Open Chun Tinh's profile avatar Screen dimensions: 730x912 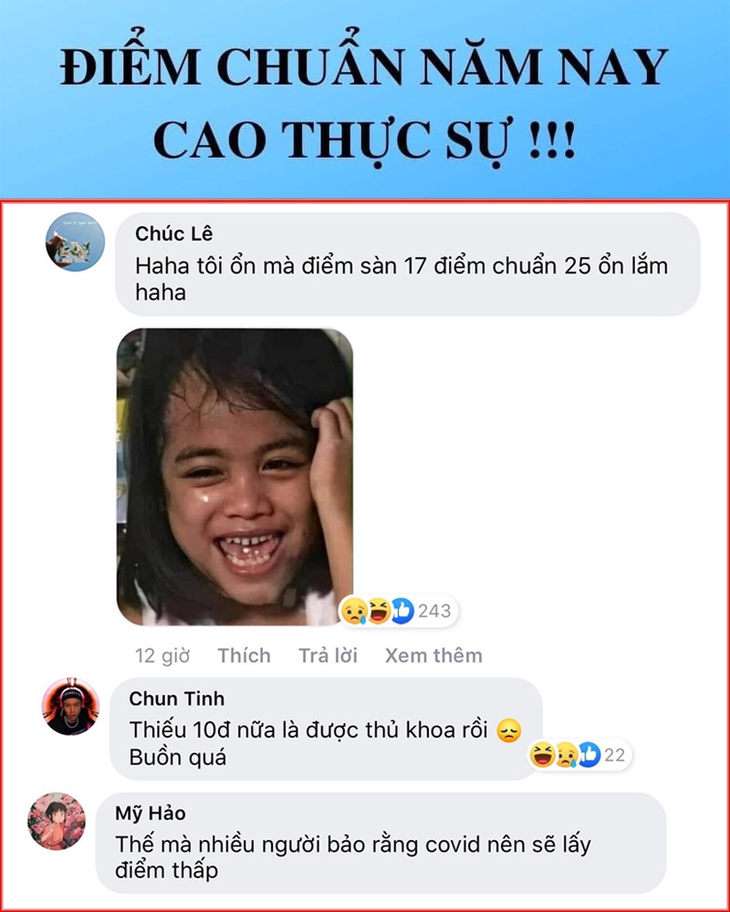pos(71,706)
